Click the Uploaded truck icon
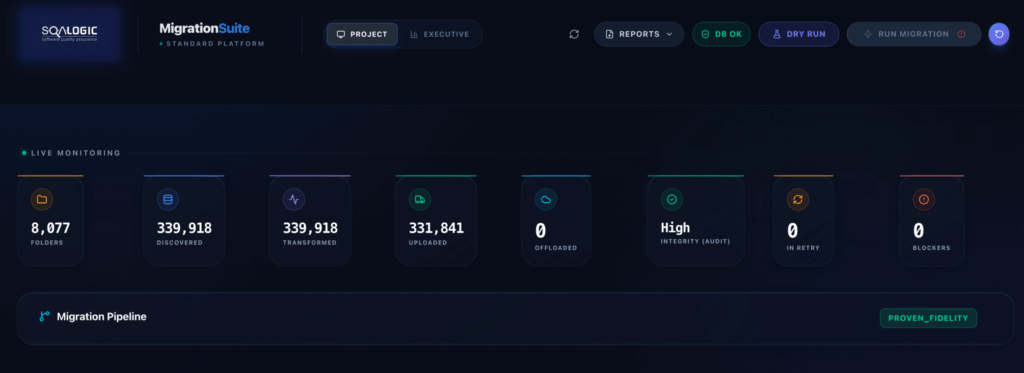 [x=420, y=200]
